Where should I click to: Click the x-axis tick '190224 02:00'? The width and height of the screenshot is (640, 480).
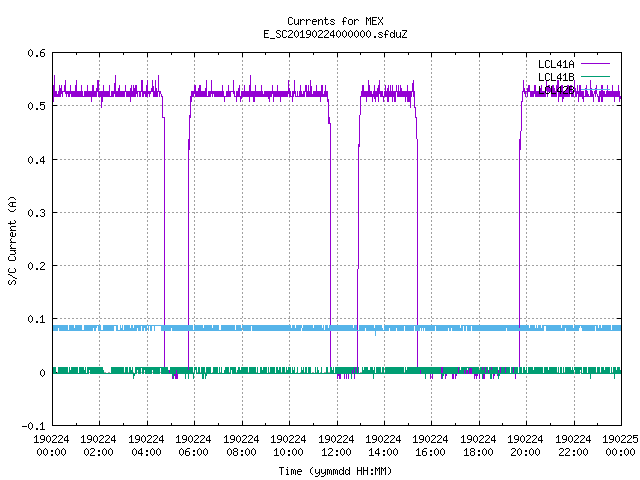tap(98, 446)
